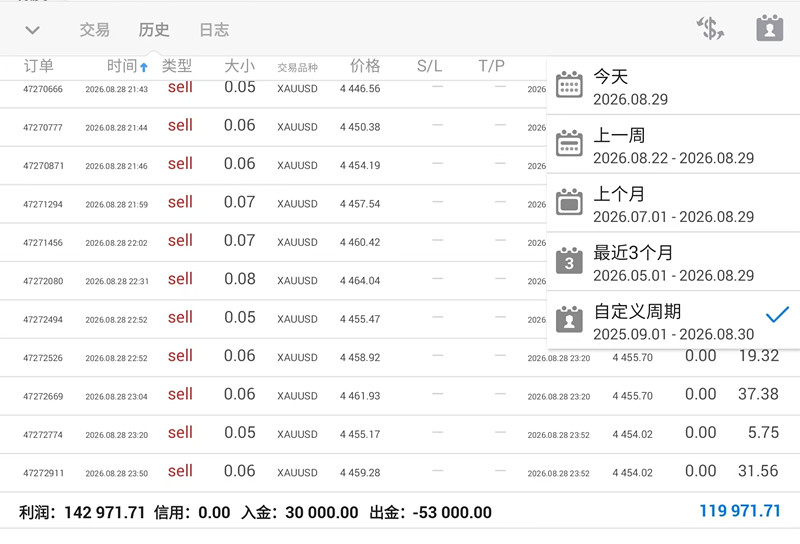Sort by the 时间 column header
The height and width of the screenshot is (544, 800).
click(122, 66)
